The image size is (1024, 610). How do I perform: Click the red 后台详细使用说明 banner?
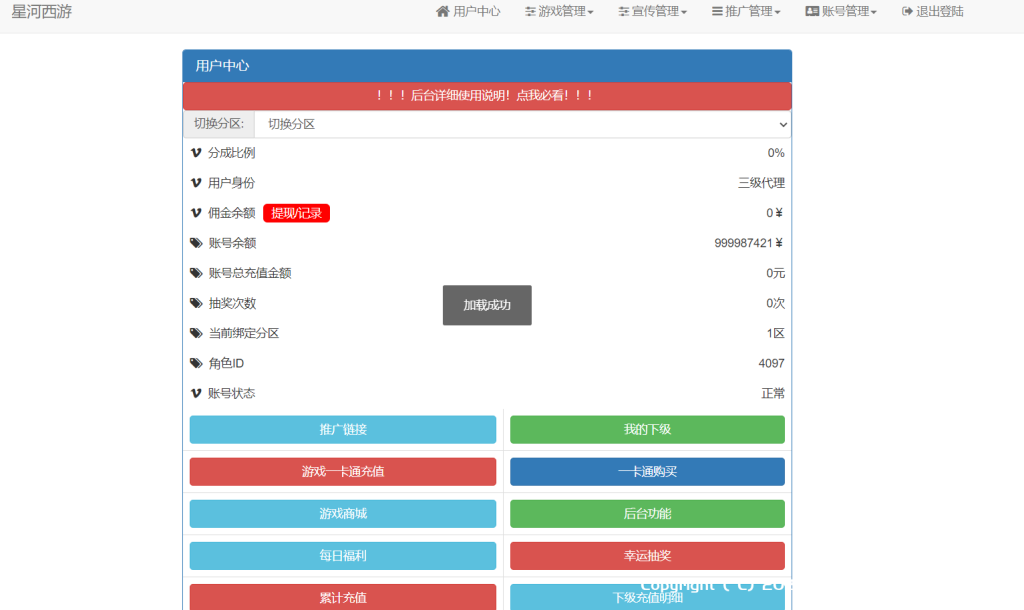coord(487,96)
